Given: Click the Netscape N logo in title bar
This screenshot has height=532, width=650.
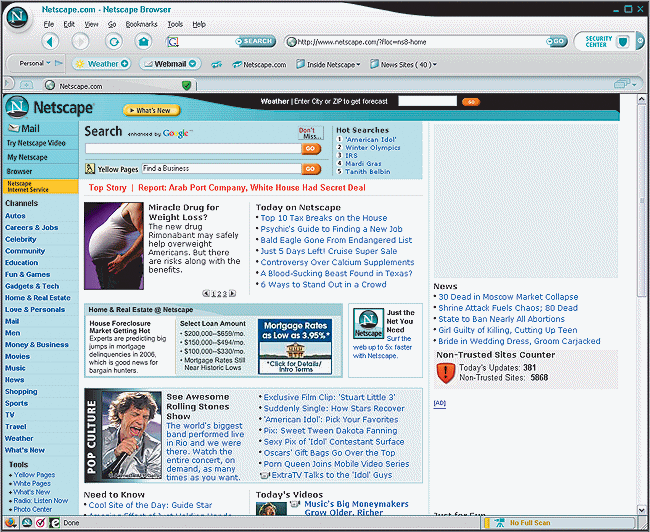Looking at the screenshot, I should point(17,18).
